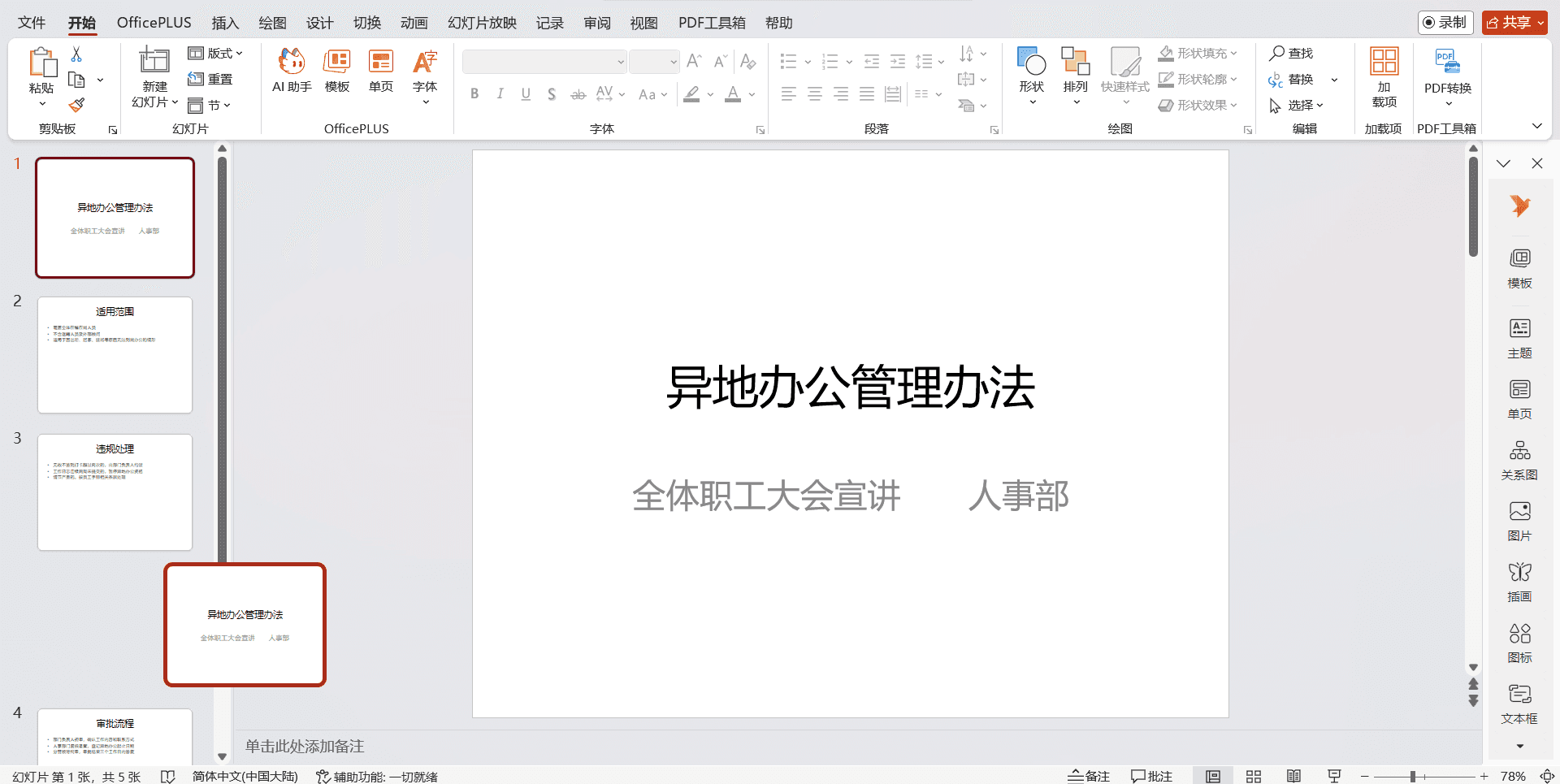Switch to normal view in status bar
1560x784 pixels.
pyautogui.click(x=1213, y=776)
